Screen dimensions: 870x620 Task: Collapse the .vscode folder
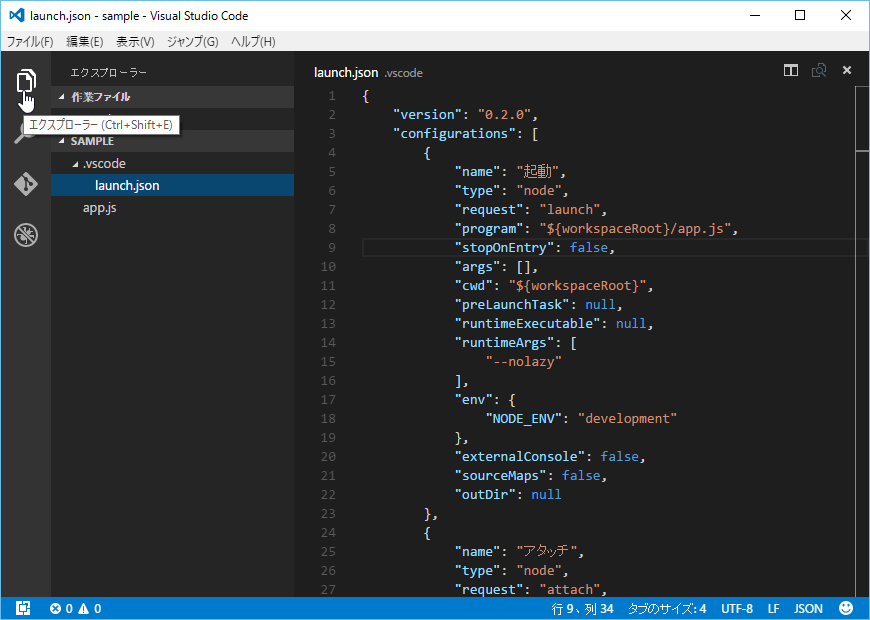click(x=104, y=163)
